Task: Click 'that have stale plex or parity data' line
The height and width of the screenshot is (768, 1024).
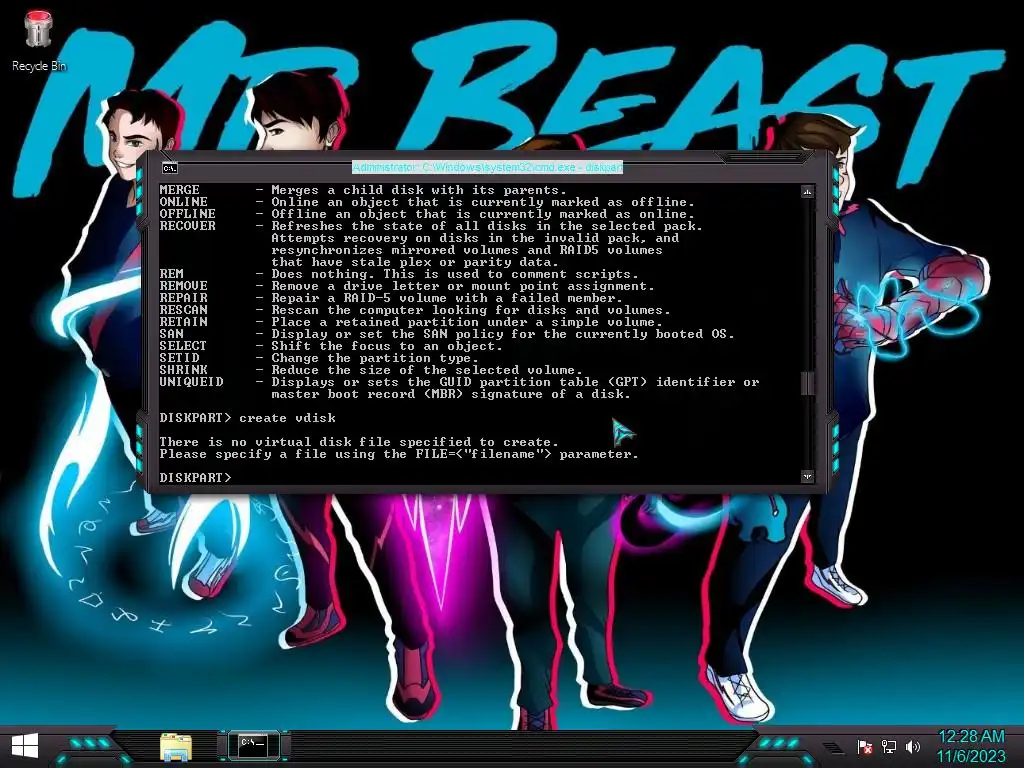Action: 415,262
